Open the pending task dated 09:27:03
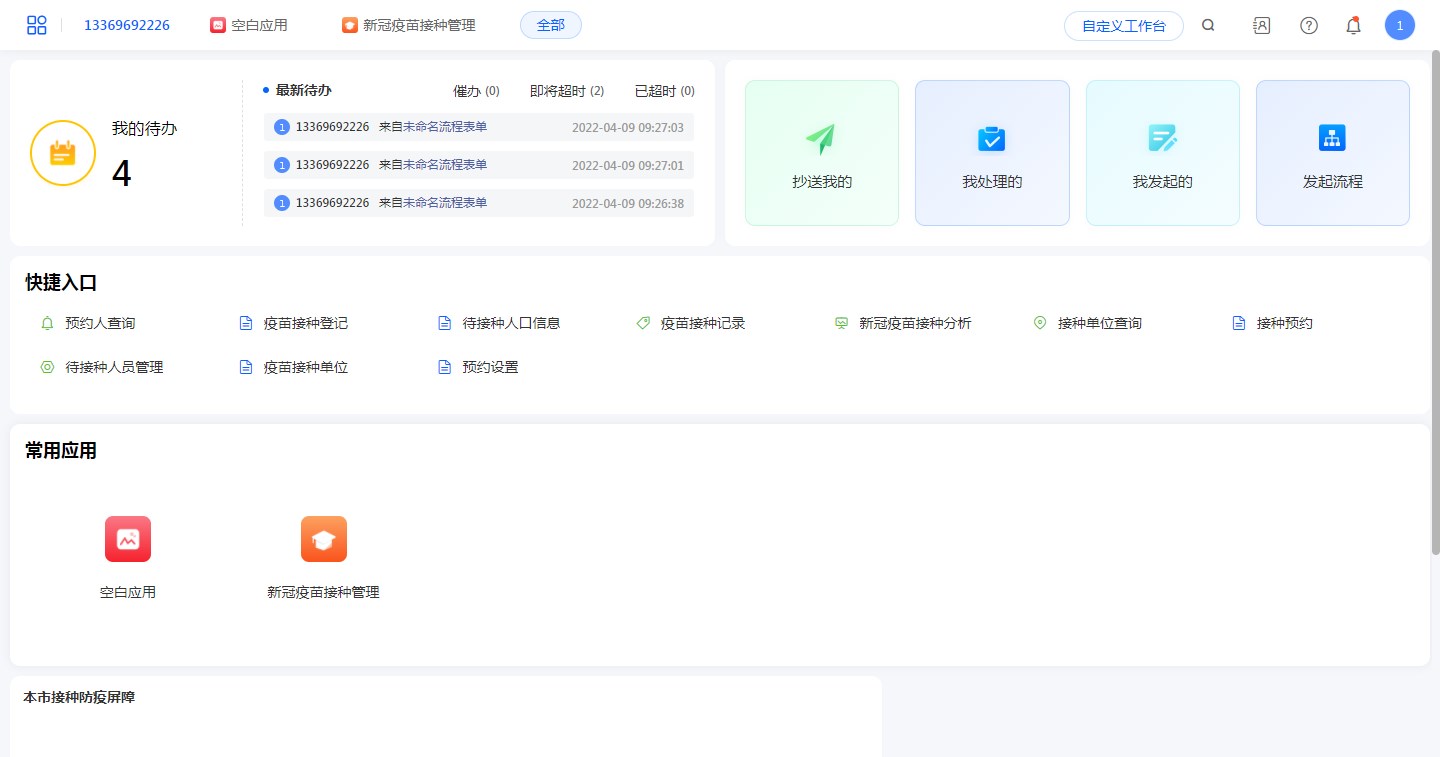This screenshot has width=1440, height=757. tap(478, 127)
